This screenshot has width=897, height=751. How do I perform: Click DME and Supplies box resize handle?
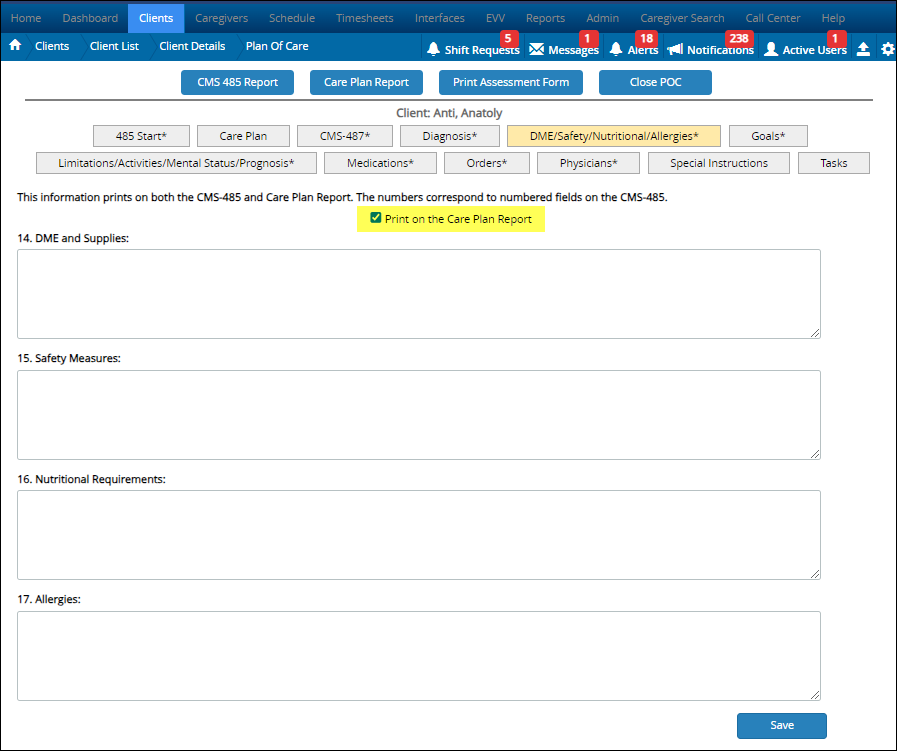[x=815, y=333]
